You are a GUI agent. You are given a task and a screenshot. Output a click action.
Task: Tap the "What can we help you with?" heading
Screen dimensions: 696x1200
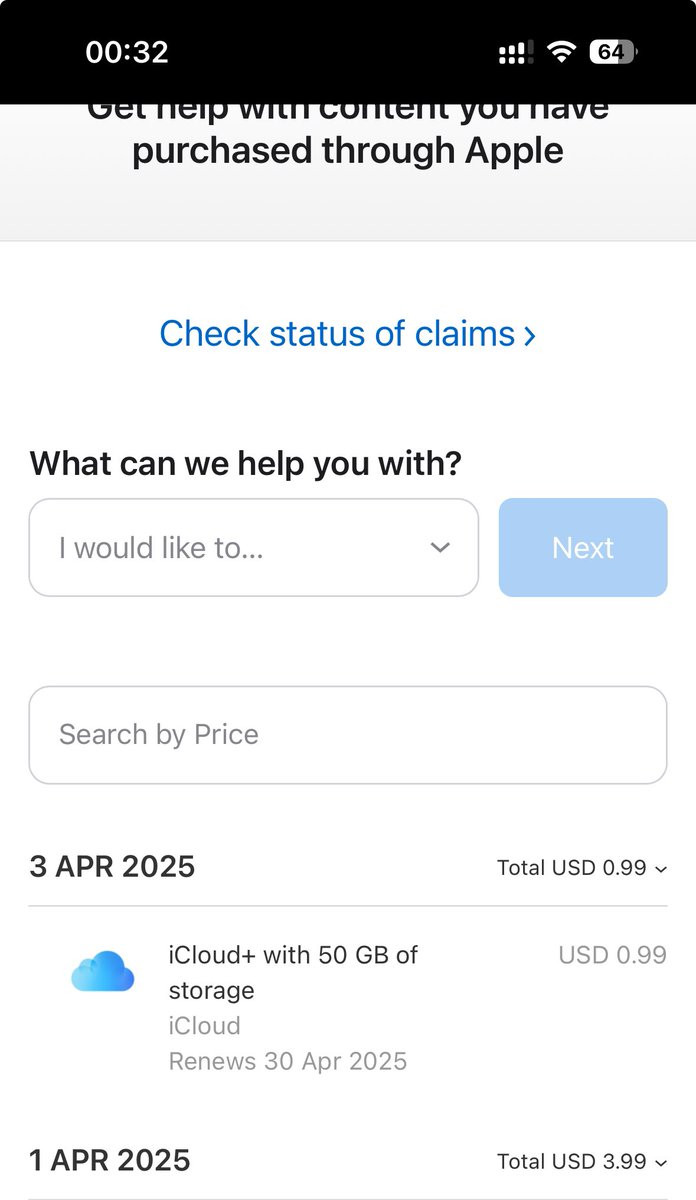tap(245, 464)
